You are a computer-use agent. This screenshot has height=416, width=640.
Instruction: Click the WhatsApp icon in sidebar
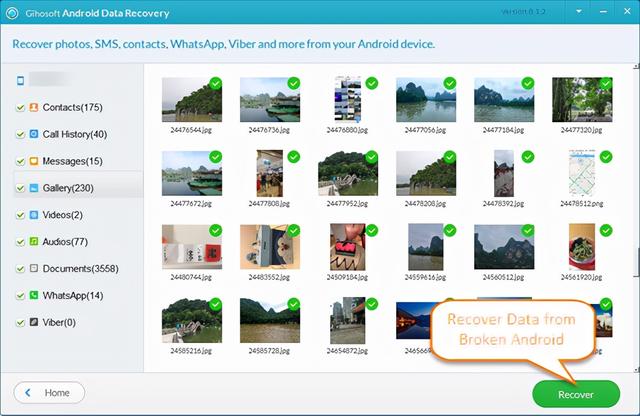pos(34,295)
